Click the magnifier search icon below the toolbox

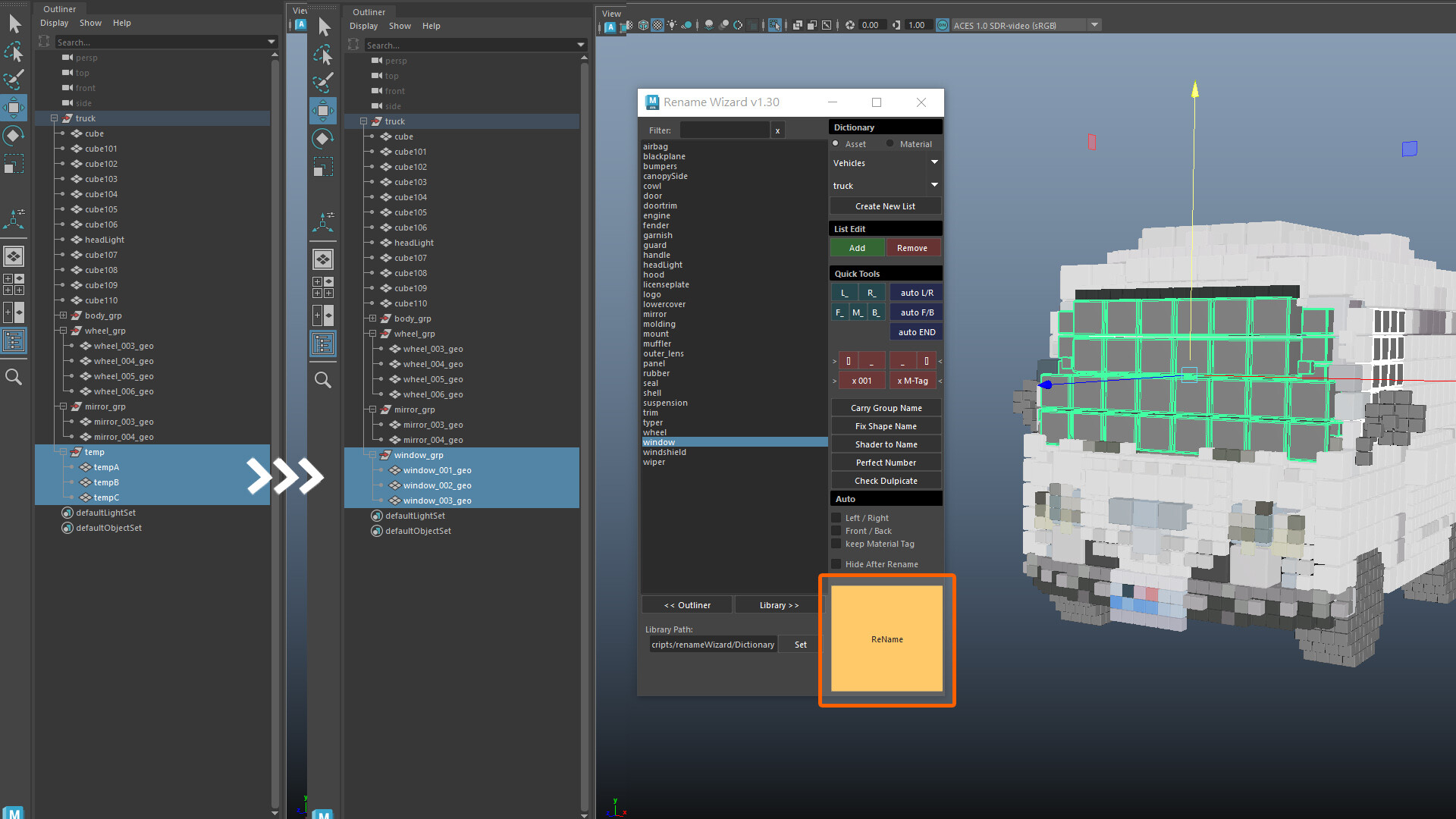click(x=14, y=376)
